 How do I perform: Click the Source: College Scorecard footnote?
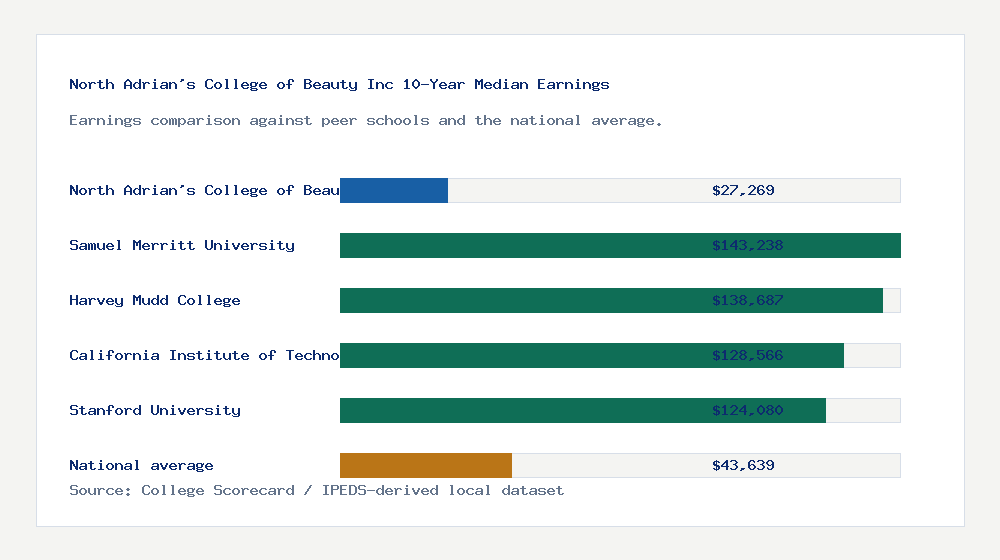pyautogui.click(x=316, y=490)
